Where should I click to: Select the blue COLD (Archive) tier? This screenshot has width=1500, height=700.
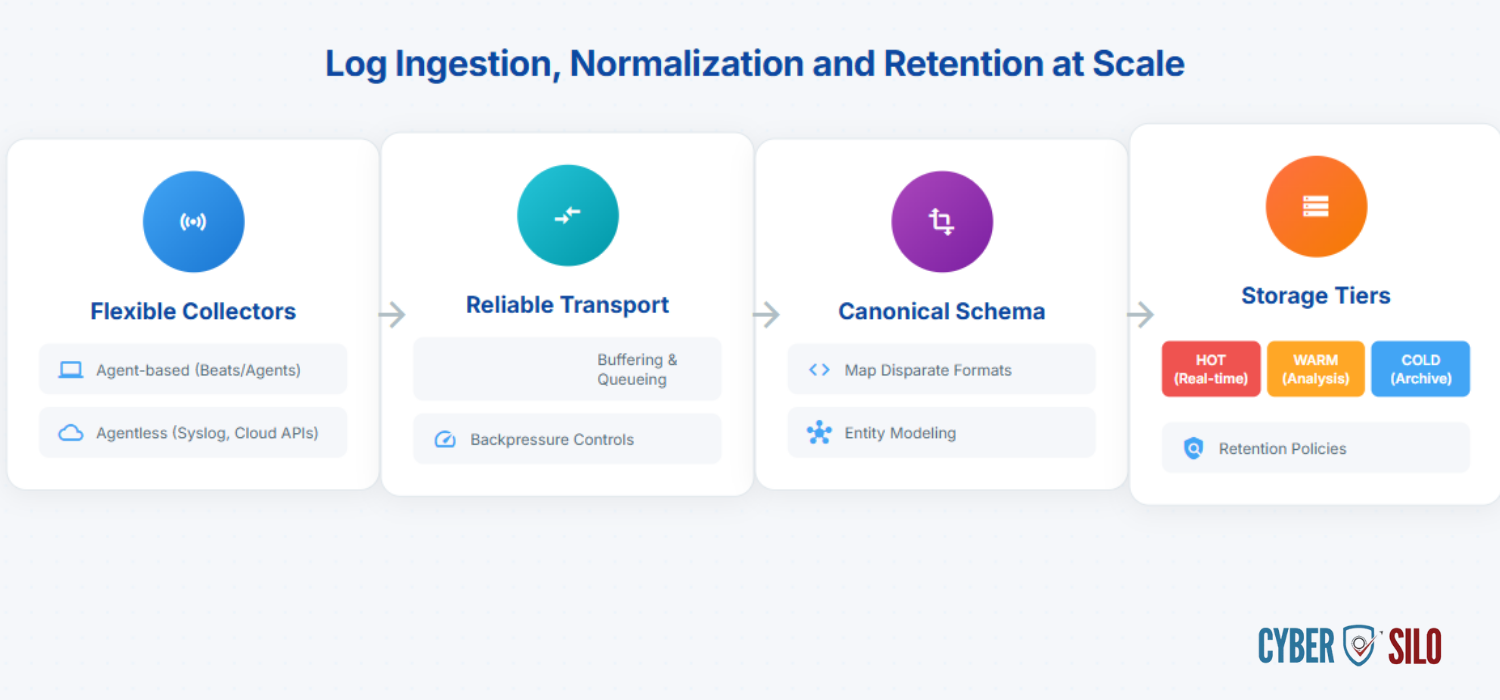(x=1421, y=369)
